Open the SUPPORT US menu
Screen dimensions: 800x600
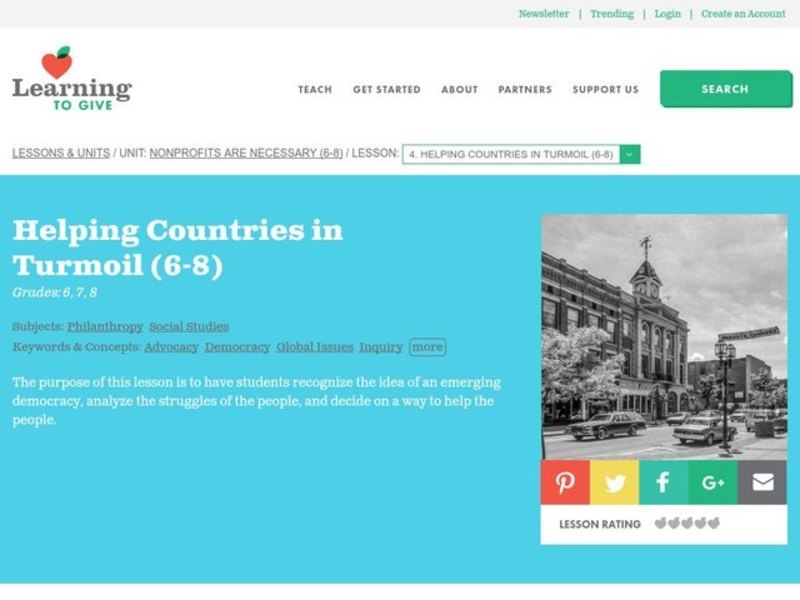coord(604,89)
